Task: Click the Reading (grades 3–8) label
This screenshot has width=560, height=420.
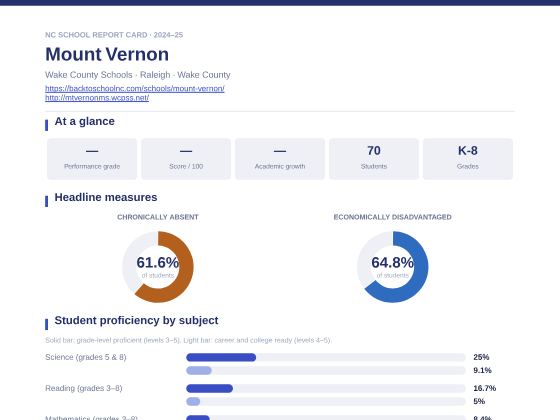Action: tap(84, 388)
